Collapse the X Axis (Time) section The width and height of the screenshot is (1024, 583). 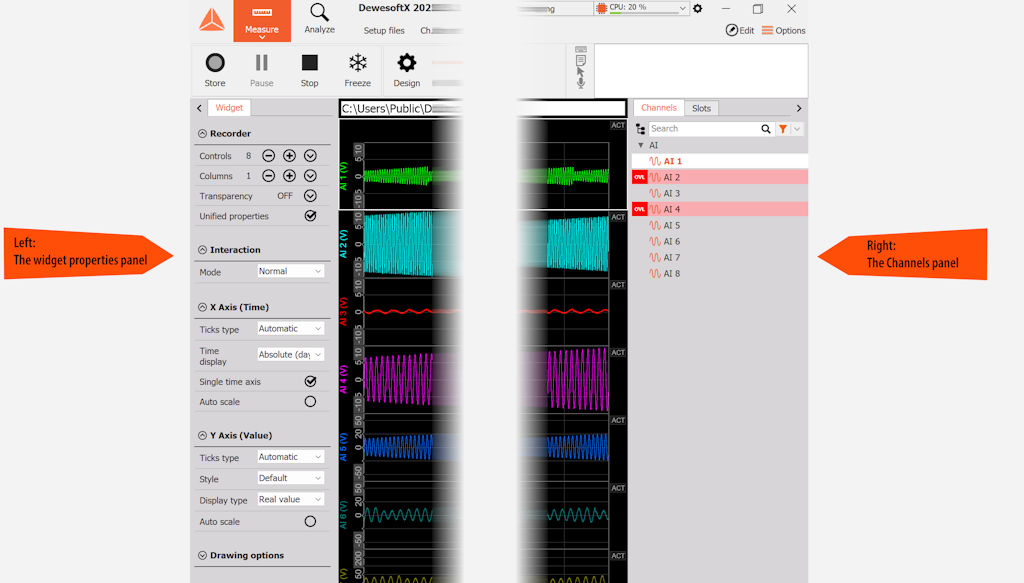pyautogui.click(x=202, y=307)
